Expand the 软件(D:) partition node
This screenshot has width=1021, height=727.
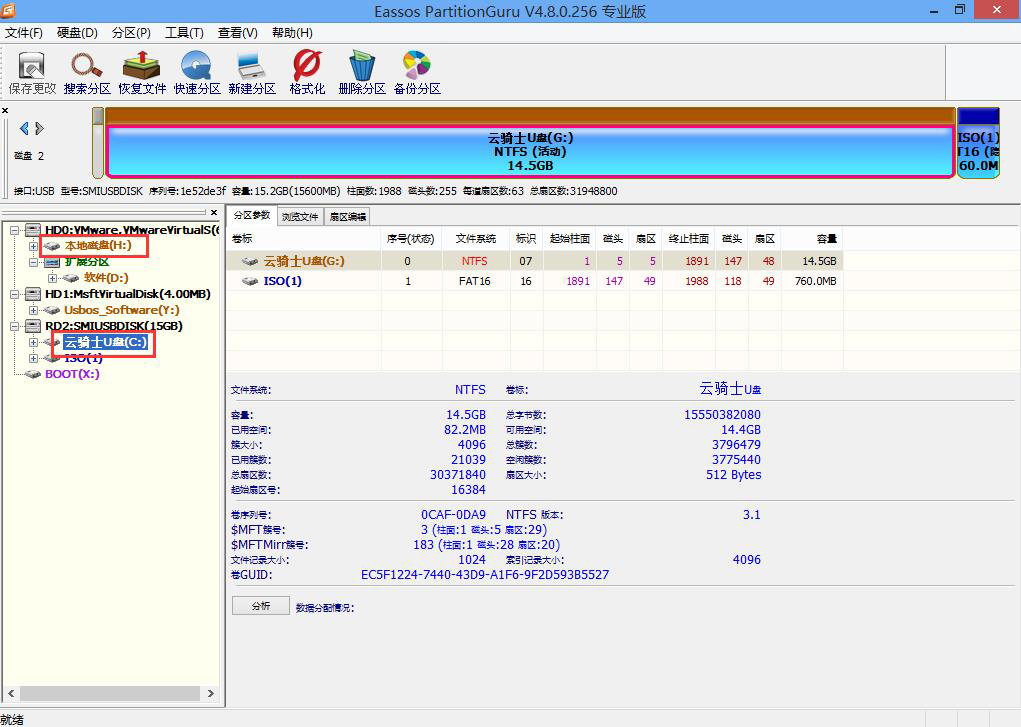tap(52, 278)
